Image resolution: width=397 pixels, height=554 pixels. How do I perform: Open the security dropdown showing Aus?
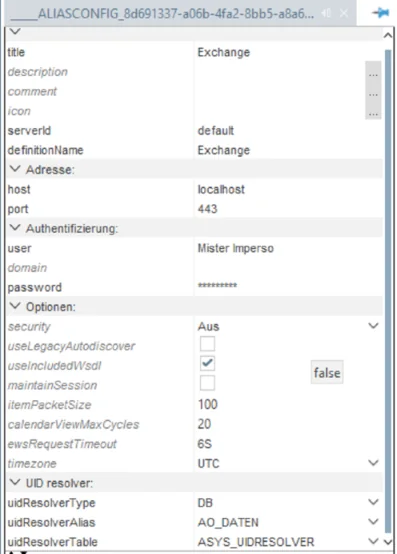click(373, 326)
